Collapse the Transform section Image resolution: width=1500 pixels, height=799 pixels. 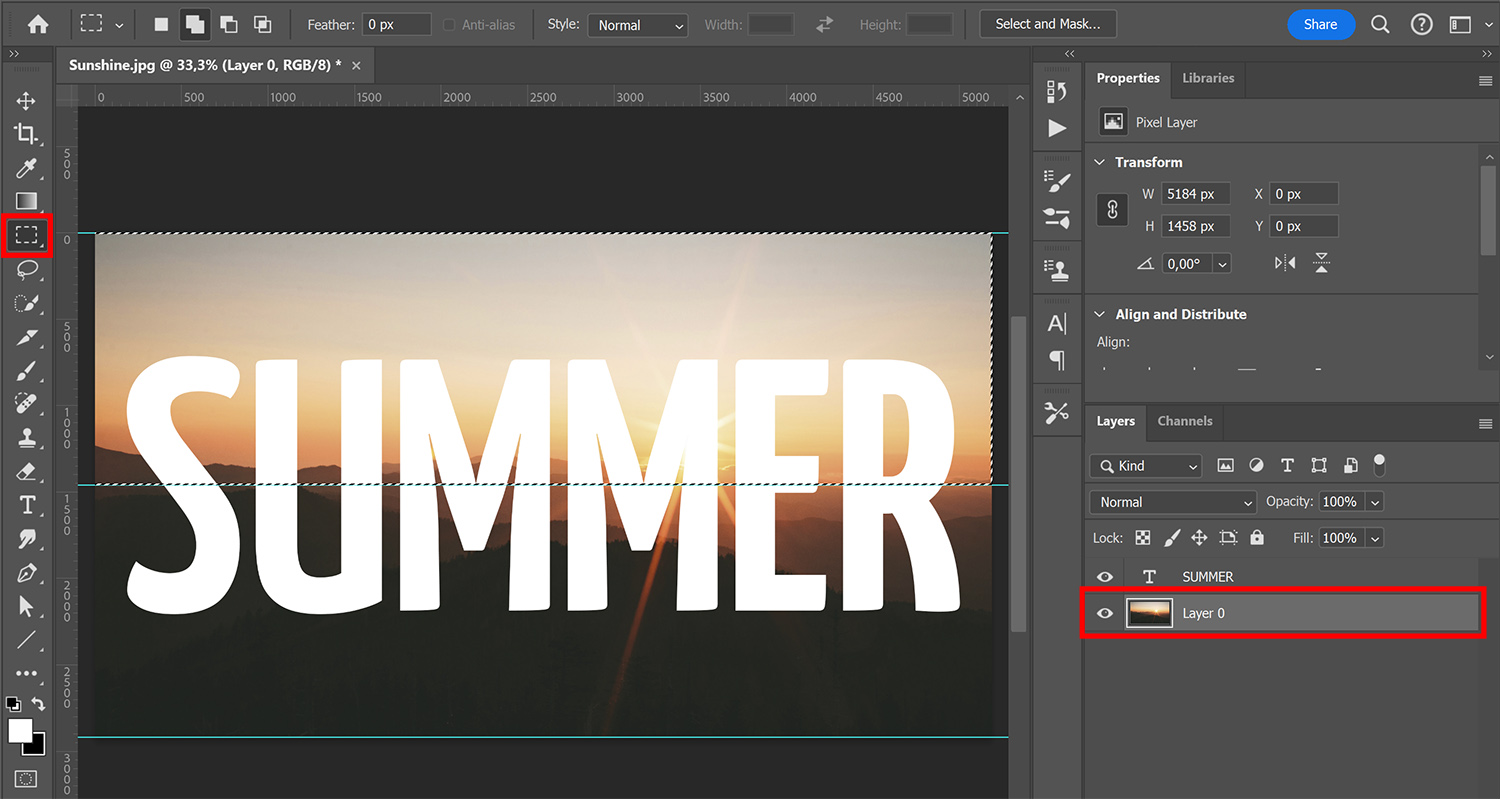[1100, 161]
